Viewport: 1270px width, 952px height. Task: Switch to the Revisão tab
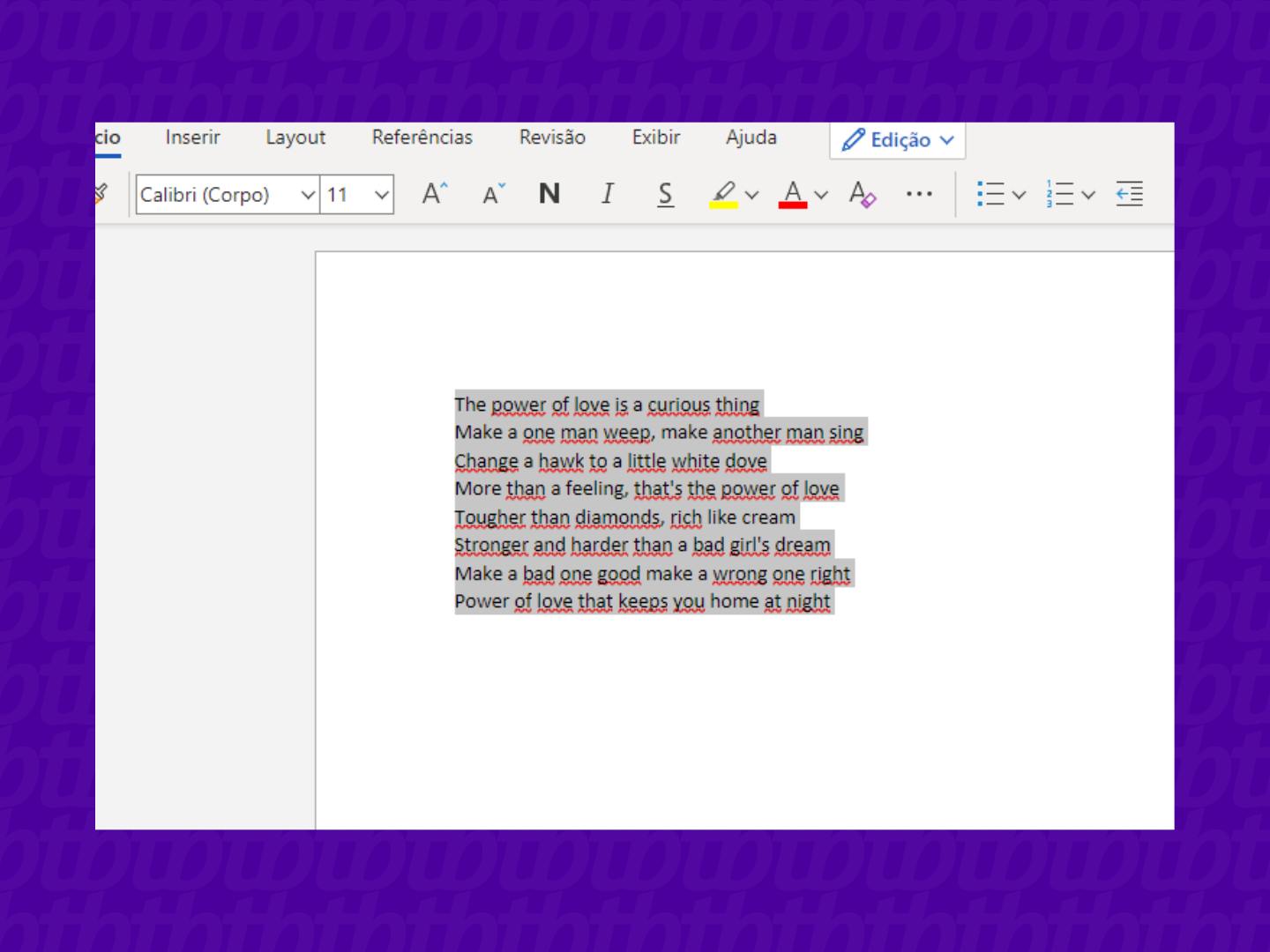pos(552,138)
